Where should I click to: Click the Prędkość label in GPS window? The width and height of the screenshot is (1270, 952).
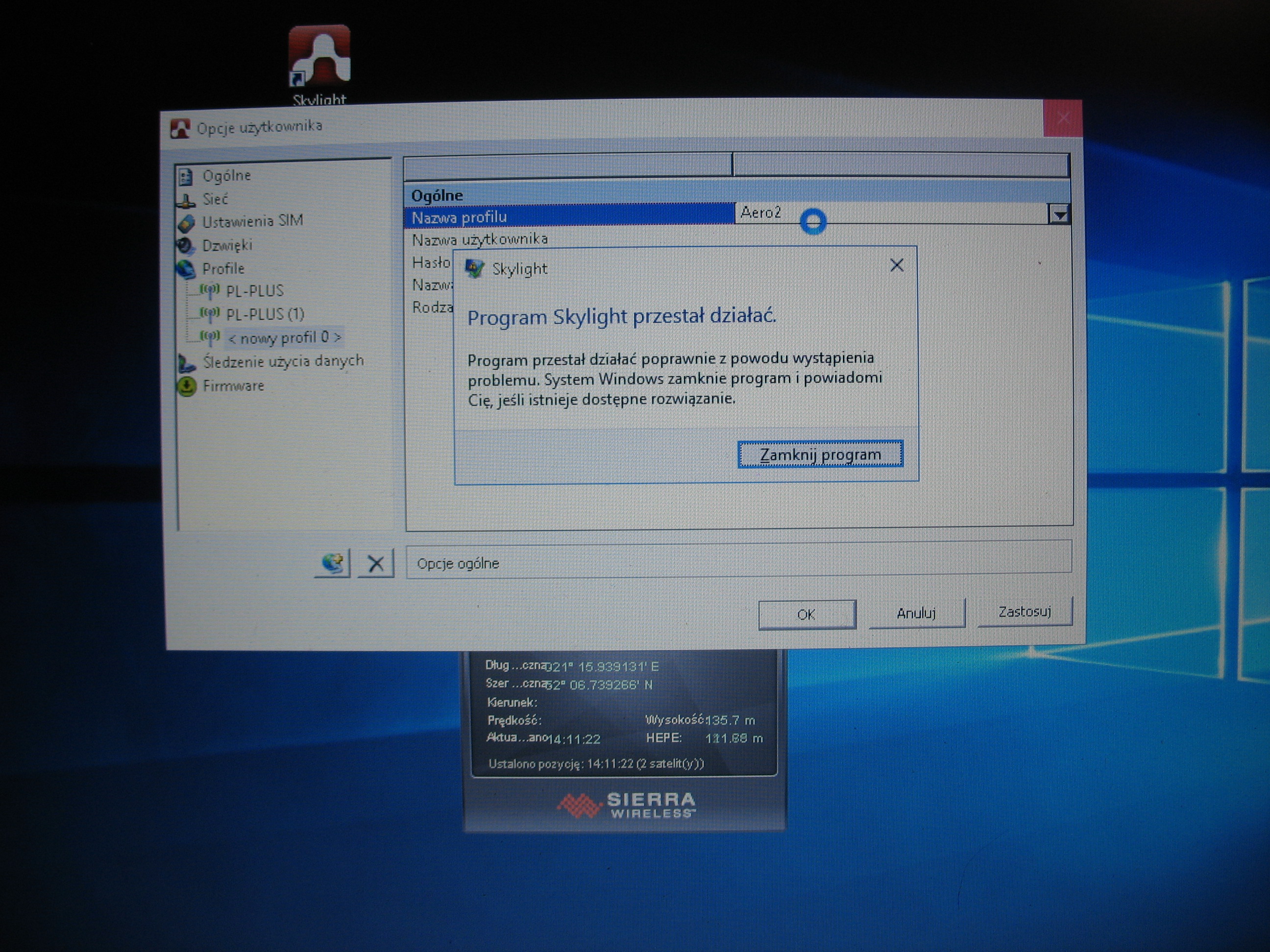coord(514,720)
